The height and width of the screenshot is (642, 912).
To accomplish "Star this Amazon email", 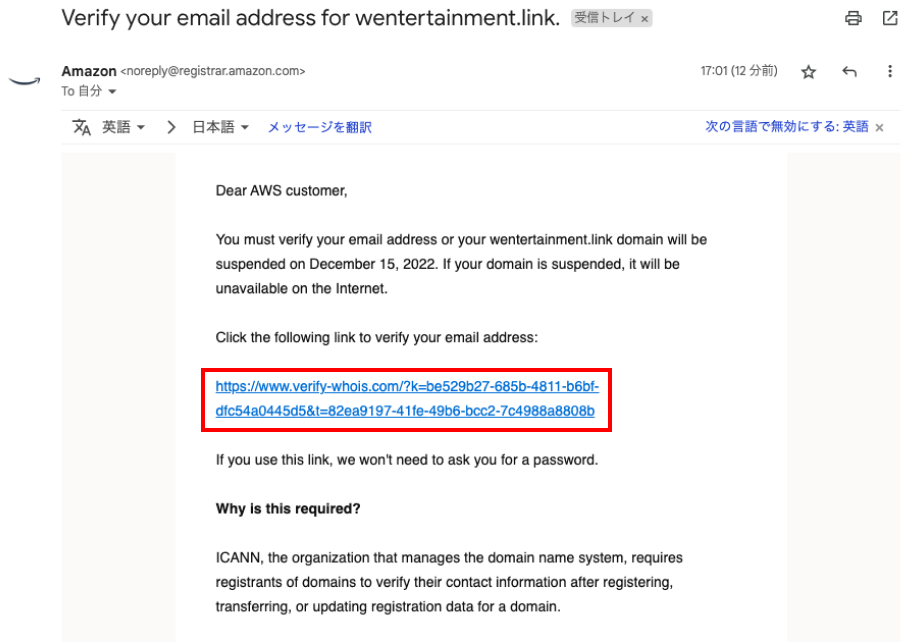I will pyautogui.click(x=809, y=72).
